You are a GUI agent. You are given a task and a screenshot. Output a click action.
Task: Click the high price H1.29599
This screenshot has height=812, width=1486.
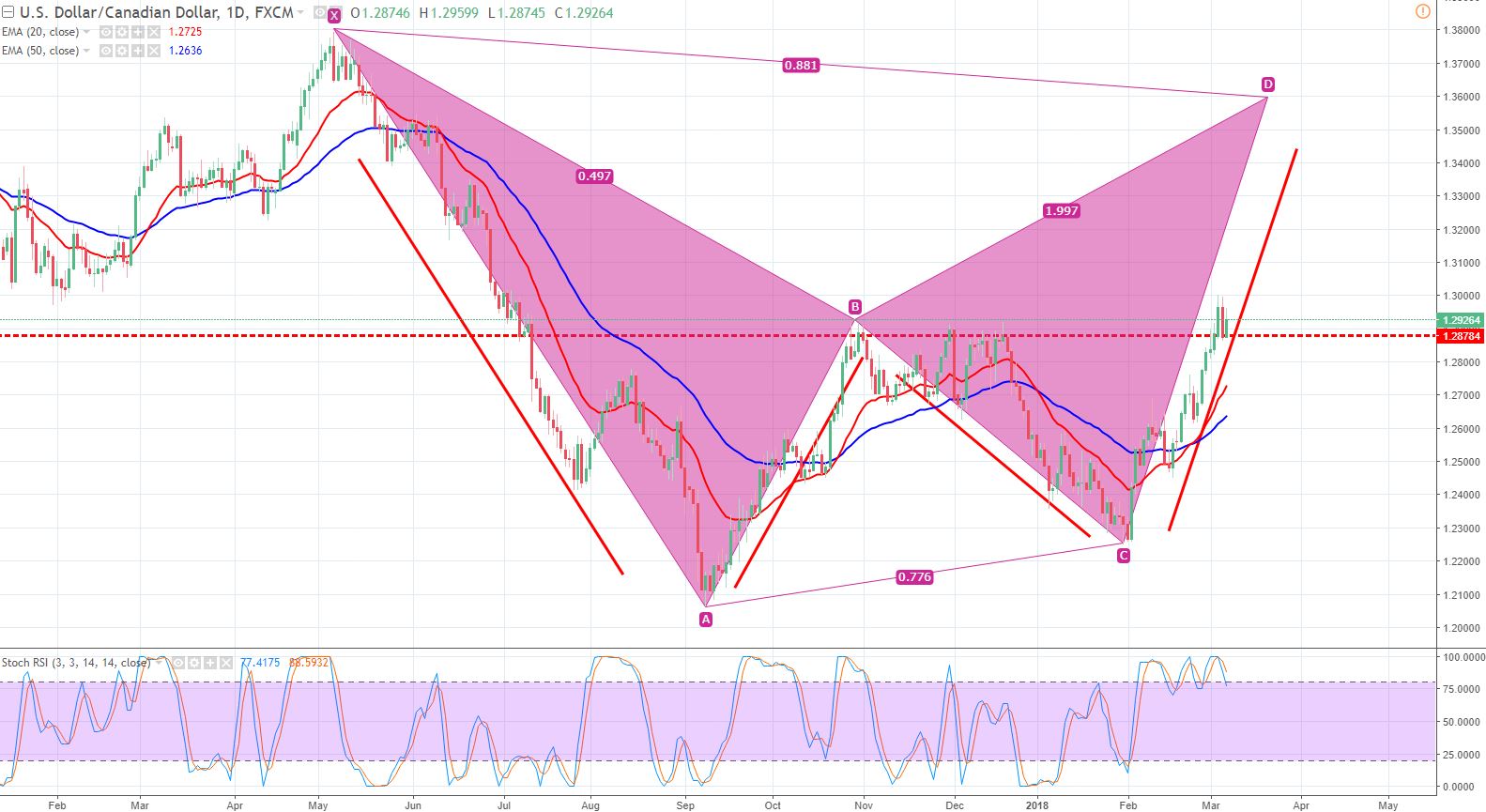tap(449, 12)
